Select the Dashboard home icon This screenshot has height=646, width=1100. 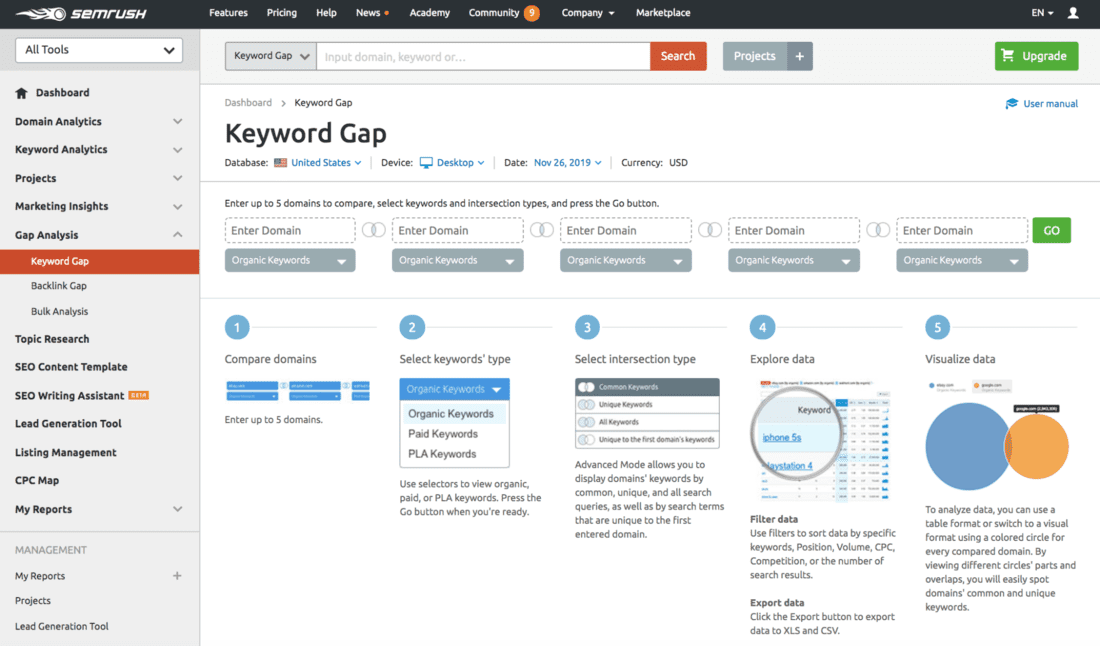tap(24, 92)
